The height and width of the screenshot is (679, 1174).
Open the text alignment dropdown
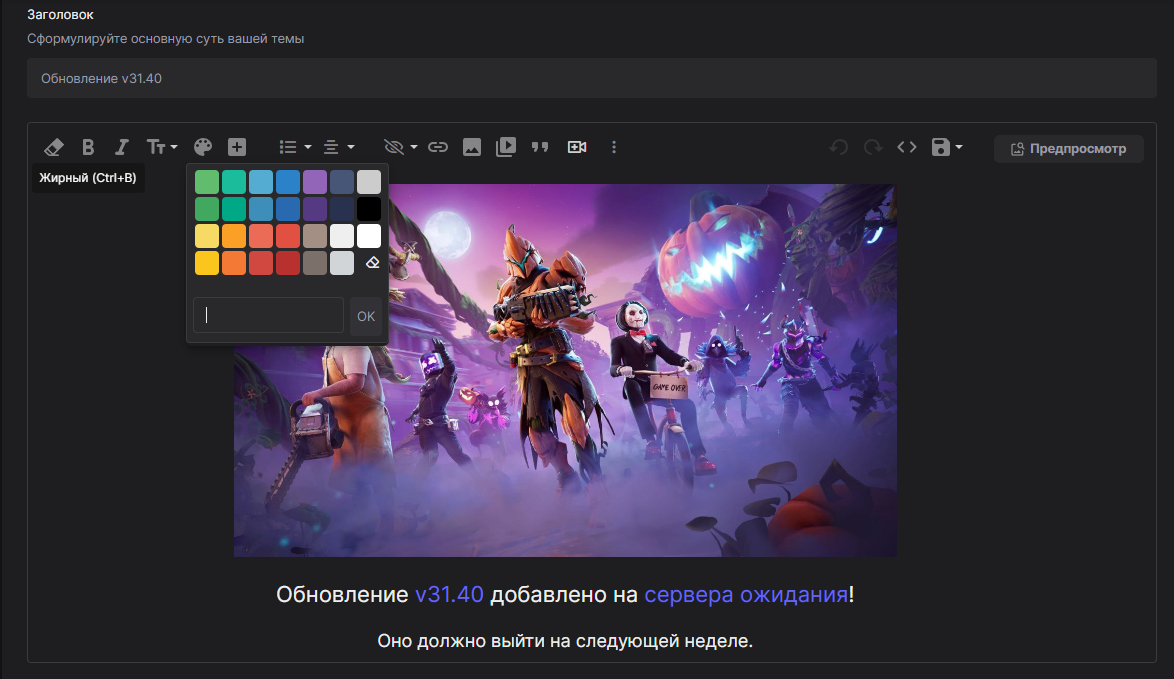pyautogui.click(x=338, y=147)
